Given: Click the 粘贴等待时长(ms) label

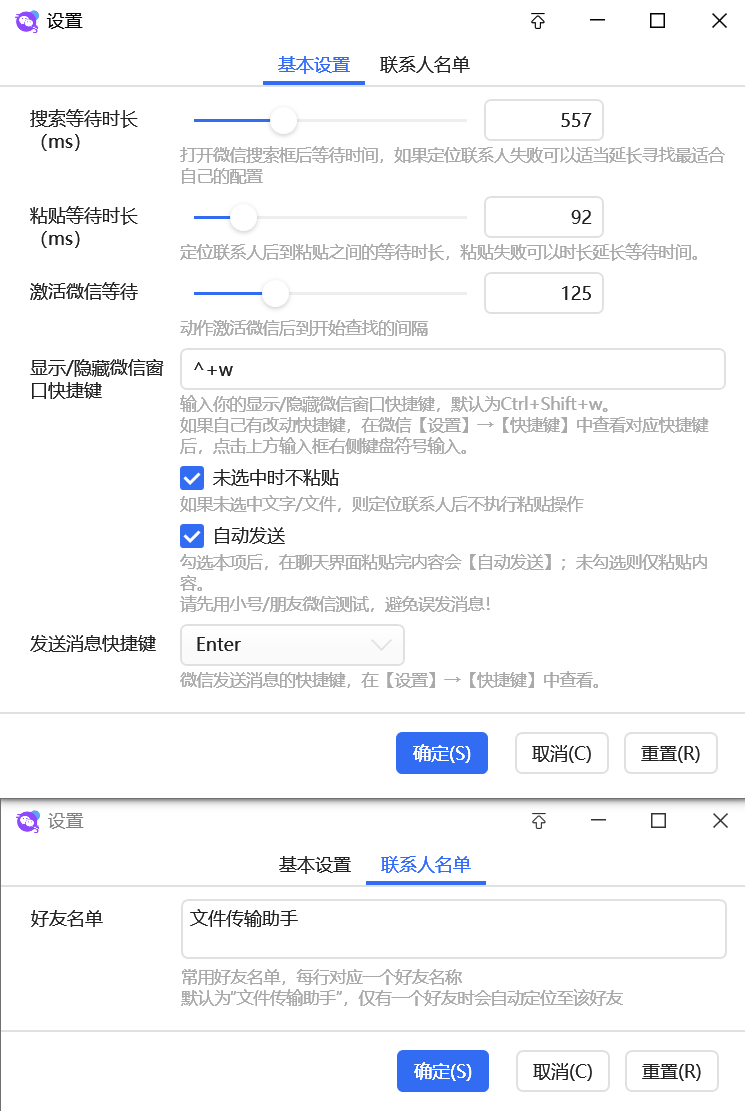Looking at the screenshot, I should pos(84,227).
